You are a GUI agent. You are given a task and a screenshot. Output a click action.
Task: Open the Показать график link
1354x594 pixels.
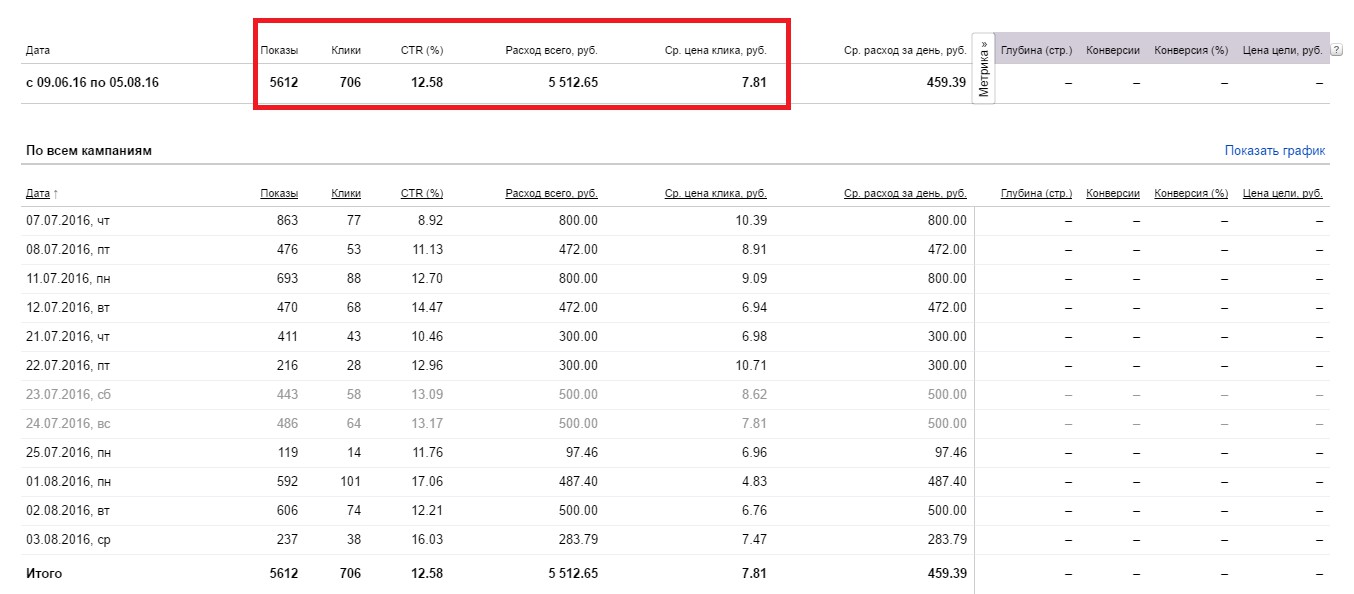(1275, 151)
